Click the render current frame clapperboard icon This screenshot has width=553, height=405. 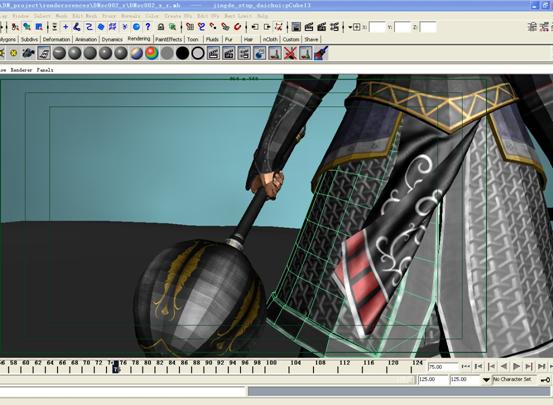point(309,27)
